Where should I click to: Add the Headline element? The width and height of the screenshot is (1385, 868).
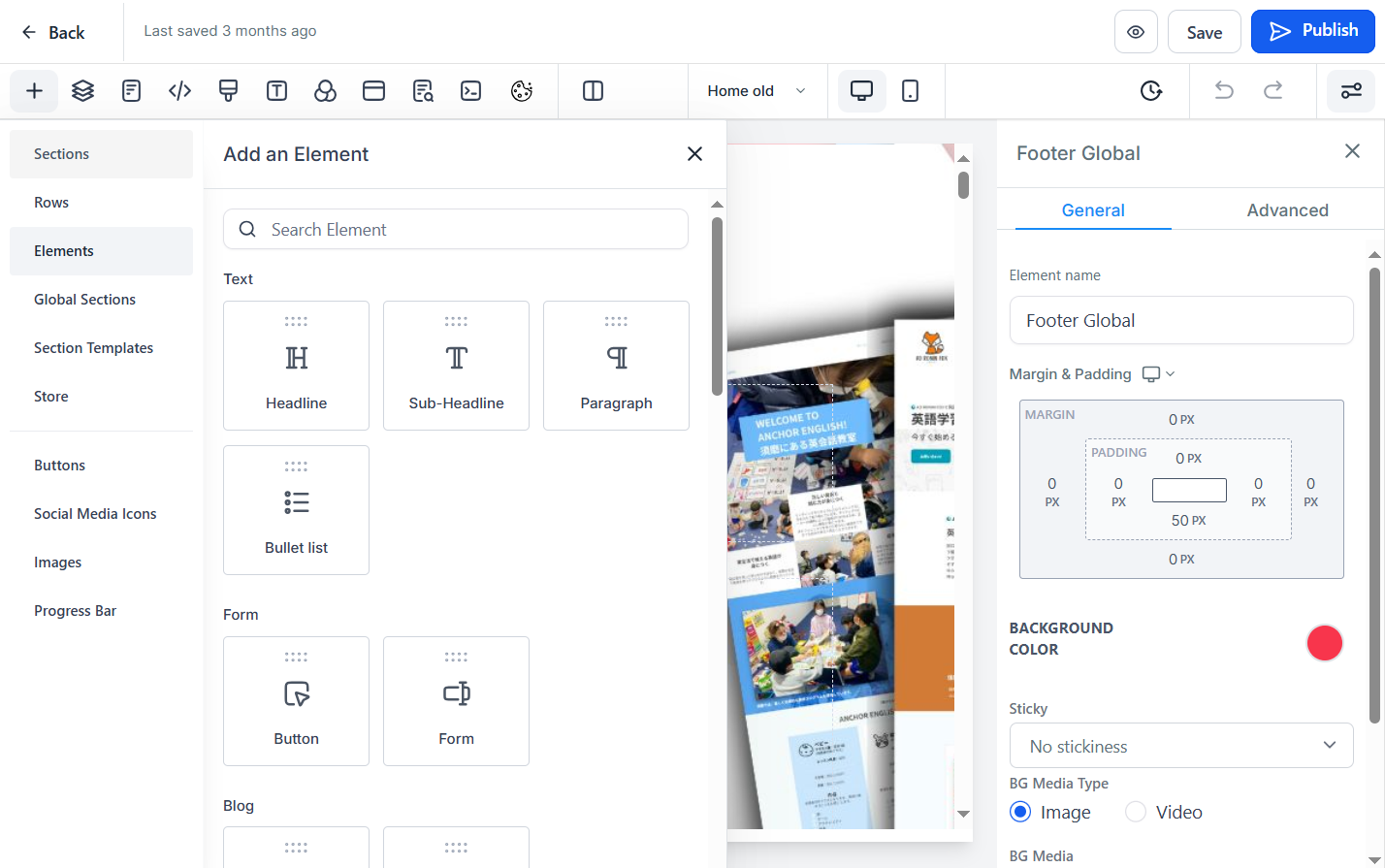296,366
